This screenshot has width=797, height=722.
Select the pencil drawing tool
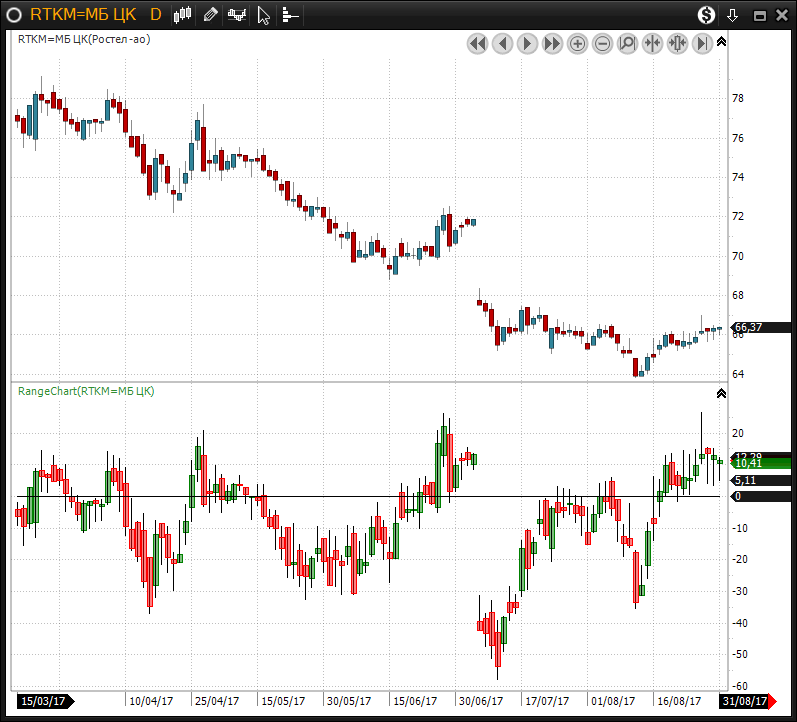[x=210, y=15]
